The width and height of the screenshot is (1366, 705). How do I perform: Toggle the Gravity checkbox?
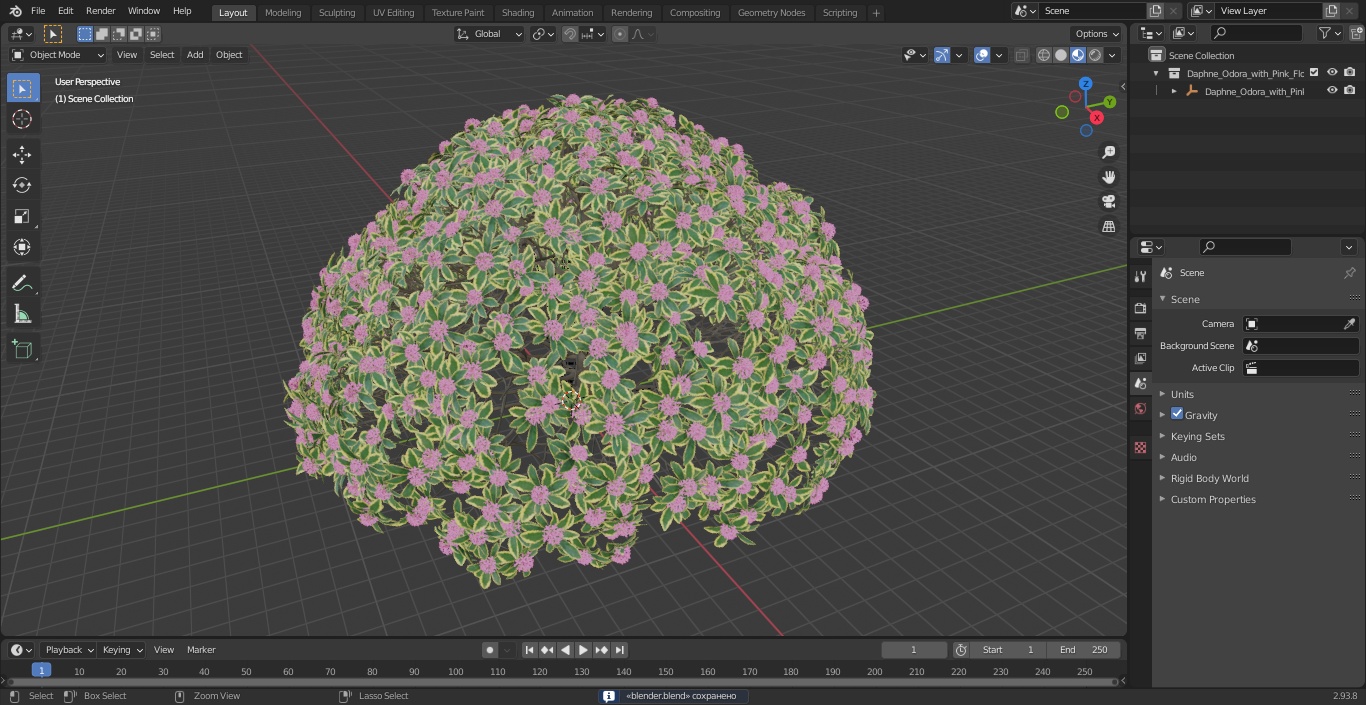[1177, 414]
